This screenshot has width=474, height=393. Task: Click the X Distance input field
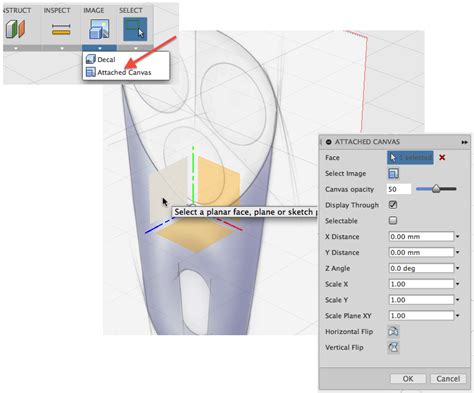[421, 237]
